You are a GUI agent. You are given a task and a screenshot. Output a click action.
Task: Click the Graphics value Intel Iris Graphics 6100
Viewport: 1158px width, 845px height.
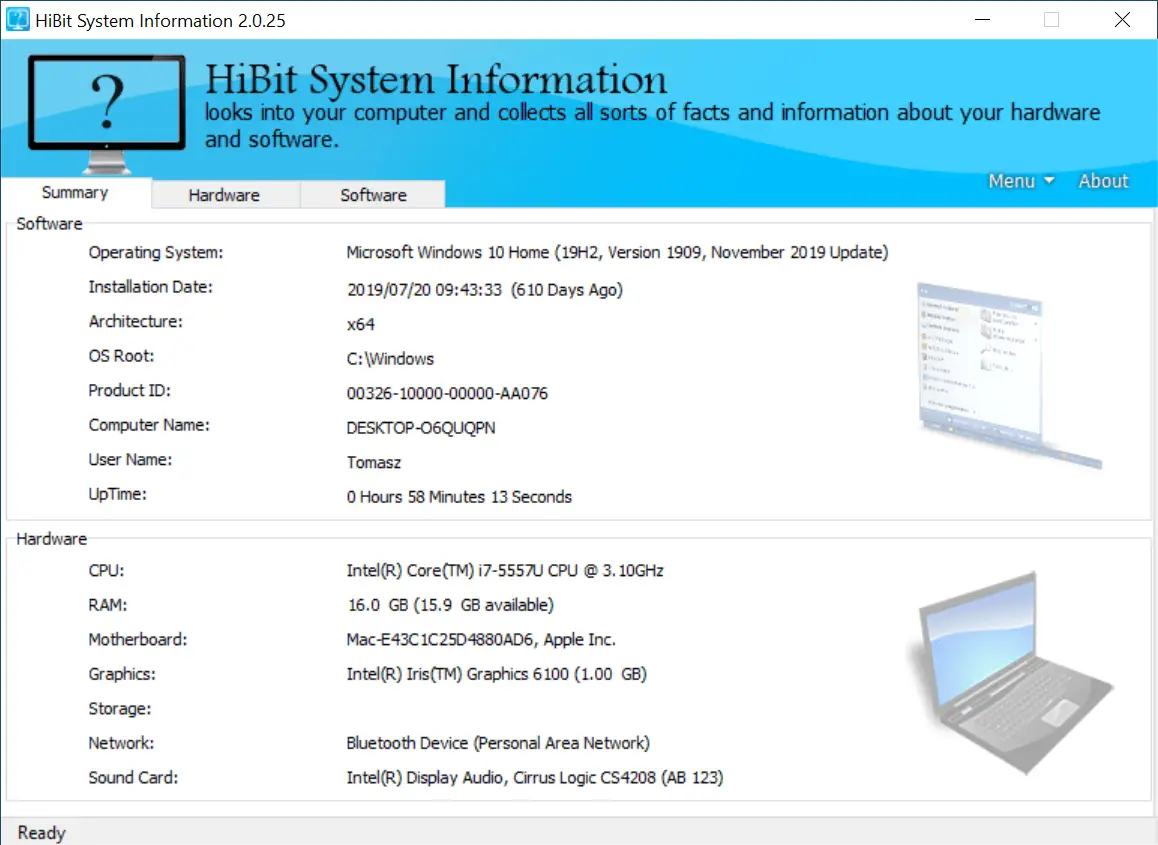pyautogui.click(x=497, y=674)
